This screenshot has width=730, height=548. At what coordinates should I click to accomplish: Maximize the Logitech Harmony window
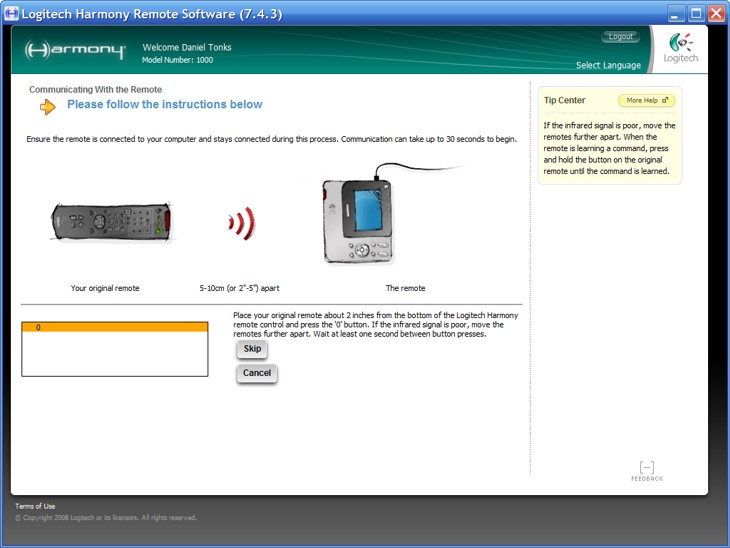(x=696, y=13)
